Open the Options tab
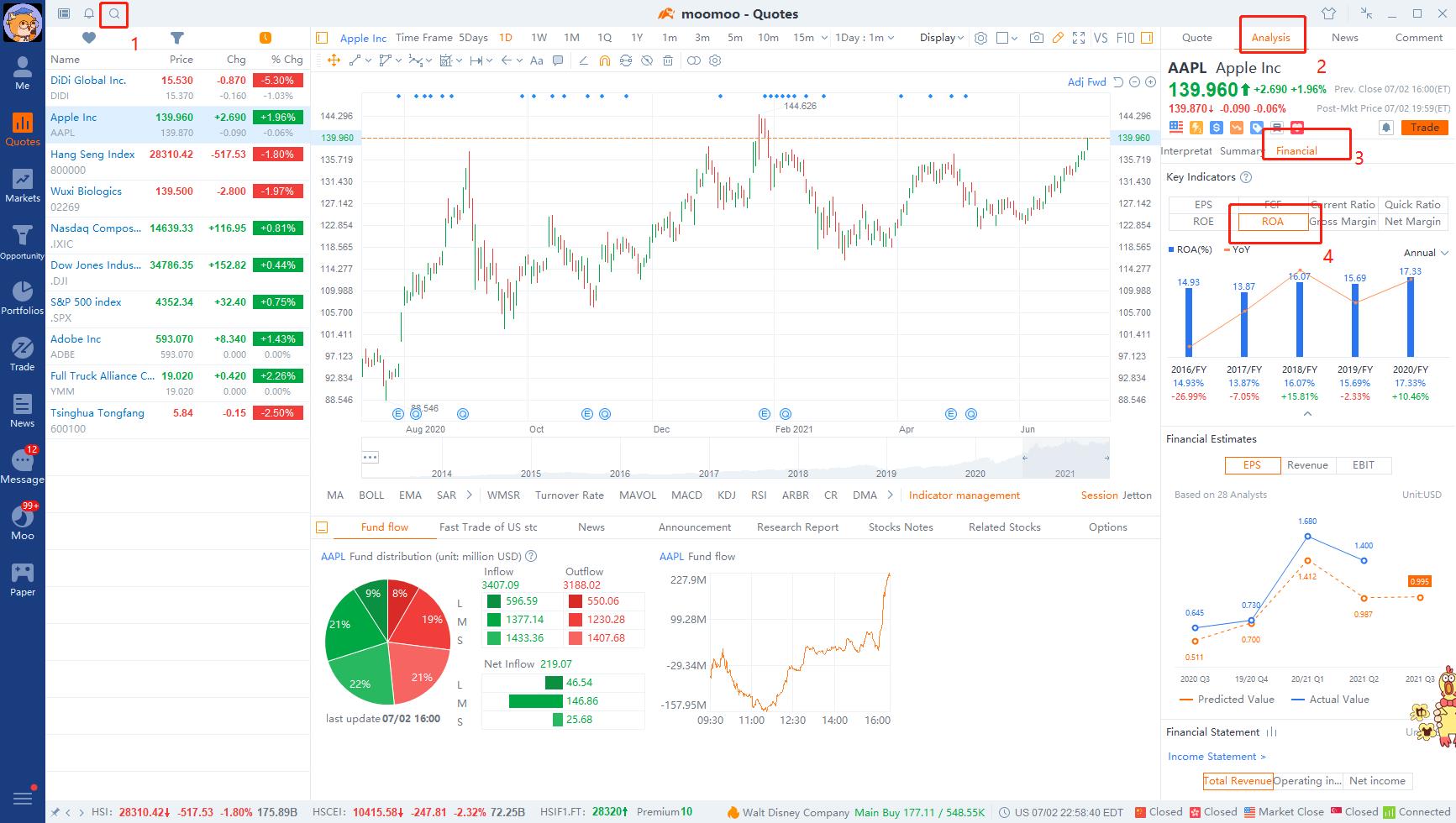This screenshot has height=823, width=1456. [x=1107, y=527]
